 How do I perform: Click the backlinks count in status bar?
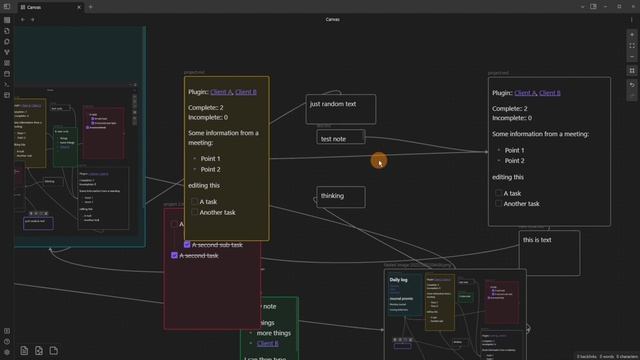click(586, 356)
